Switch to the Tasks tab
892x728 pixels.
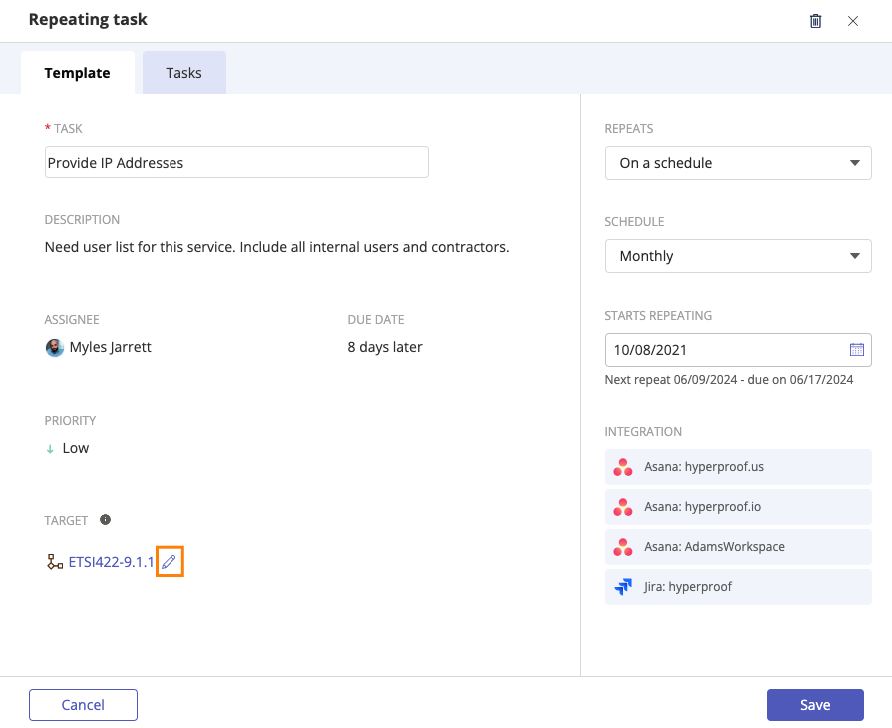click(184, 73)
